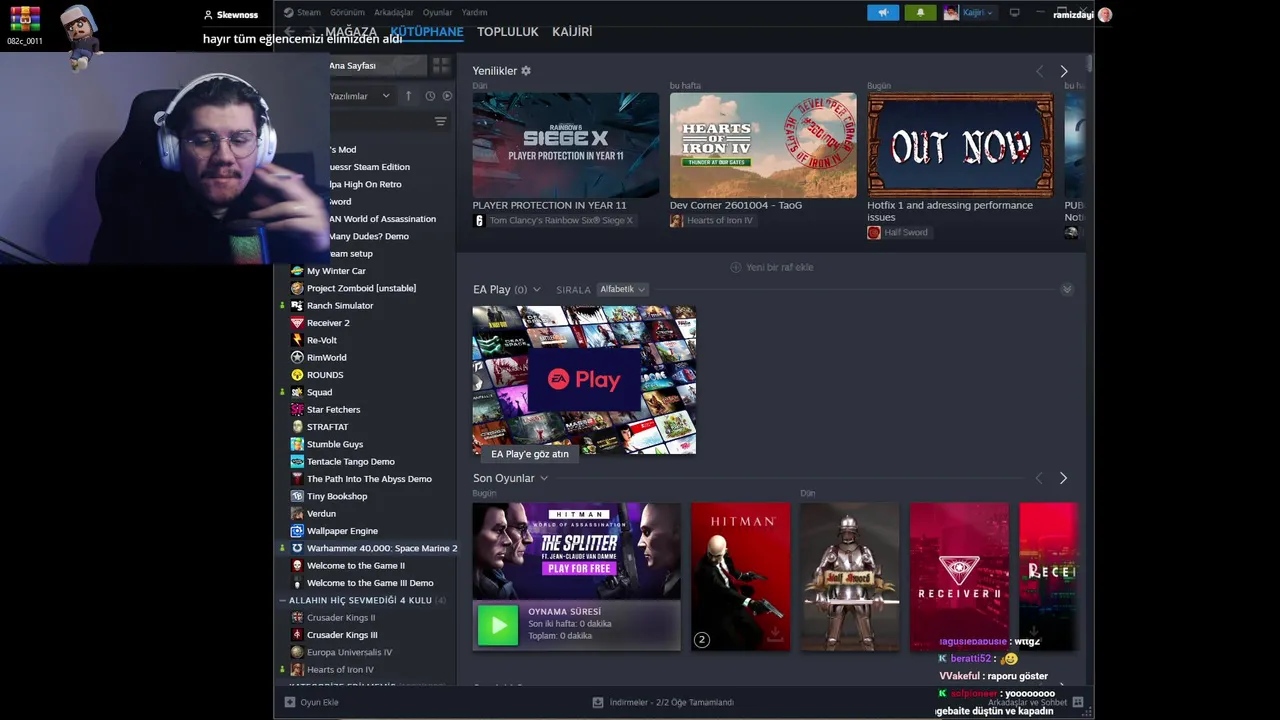The image size is (1280, 720).
Task: Open the downloads icon in bottom bar
Action: pyautogui.click(x=597, y=702)
